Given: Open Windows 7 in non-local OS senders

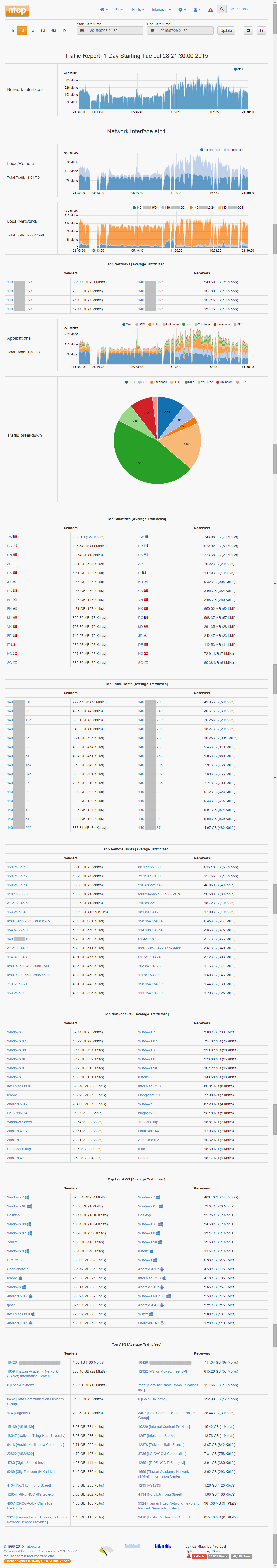Looking at the screenshot, I should point(15,1032).
